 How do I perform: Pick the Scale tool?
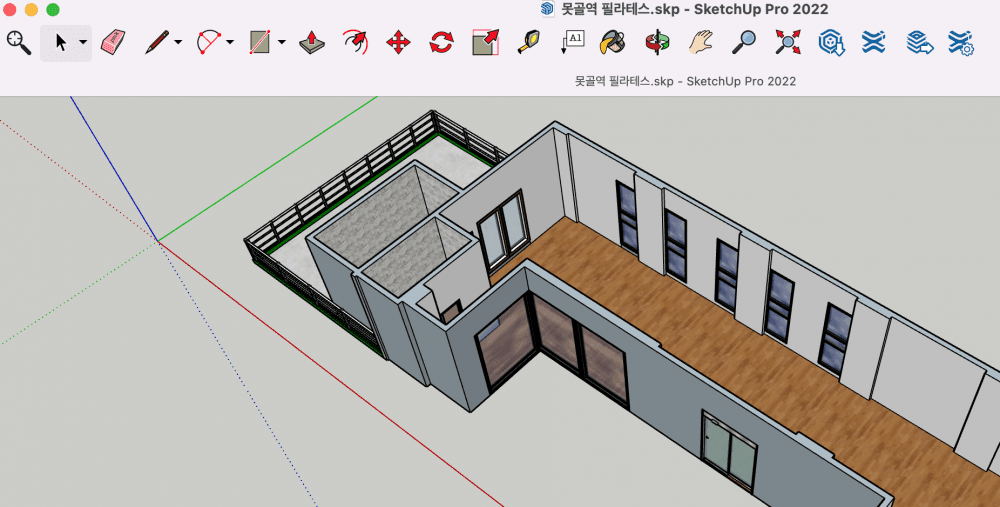pyautogui.click(x=485, y=43)
